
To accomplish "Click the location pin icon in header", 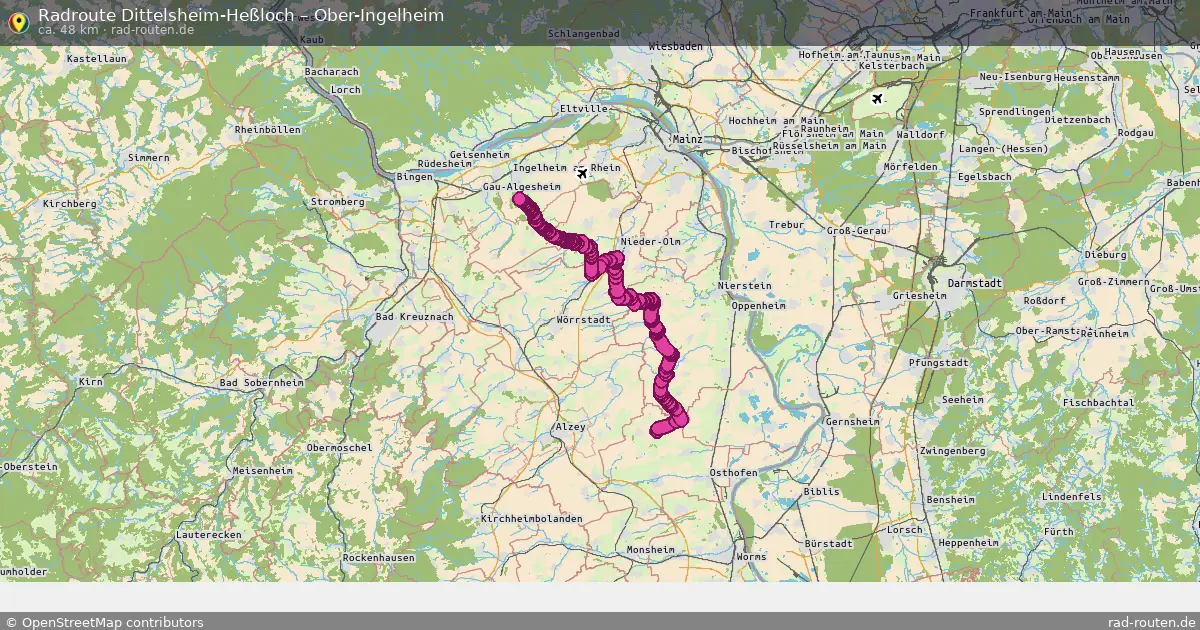I will point(17,21).
